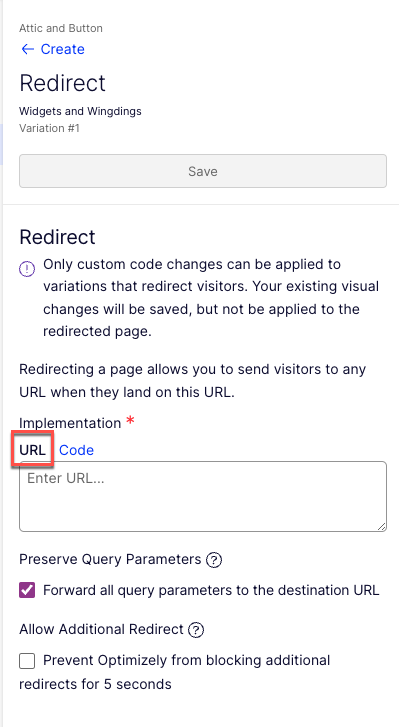Open Allow Additional Redirect help tooltip icon
This screenshot has height=727, width=399.
click(196, 630)
